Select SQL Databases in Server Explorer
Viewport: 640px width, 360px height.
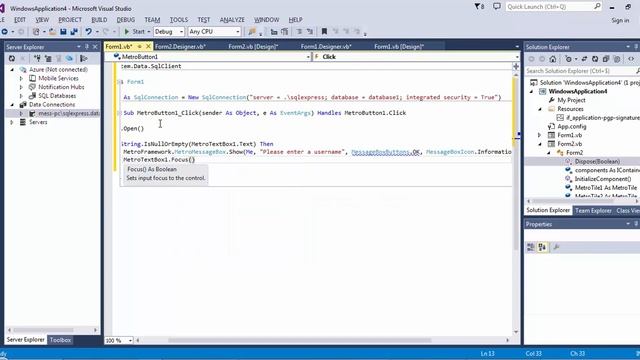pos(57,96)
